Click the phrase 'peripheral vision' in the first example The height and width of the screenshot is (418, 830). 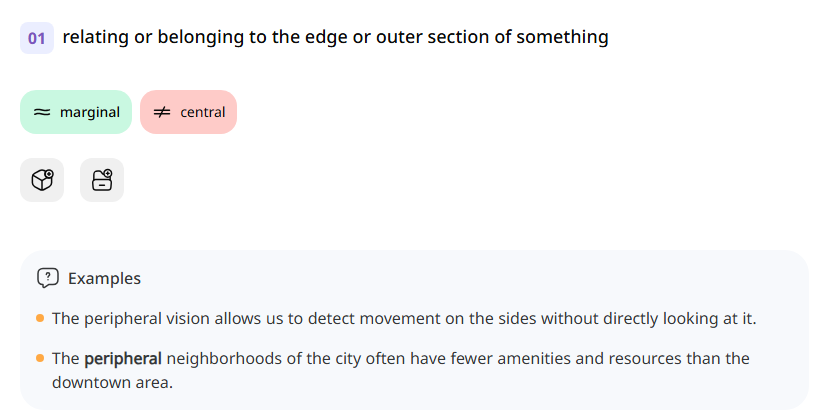click(136, 319)
